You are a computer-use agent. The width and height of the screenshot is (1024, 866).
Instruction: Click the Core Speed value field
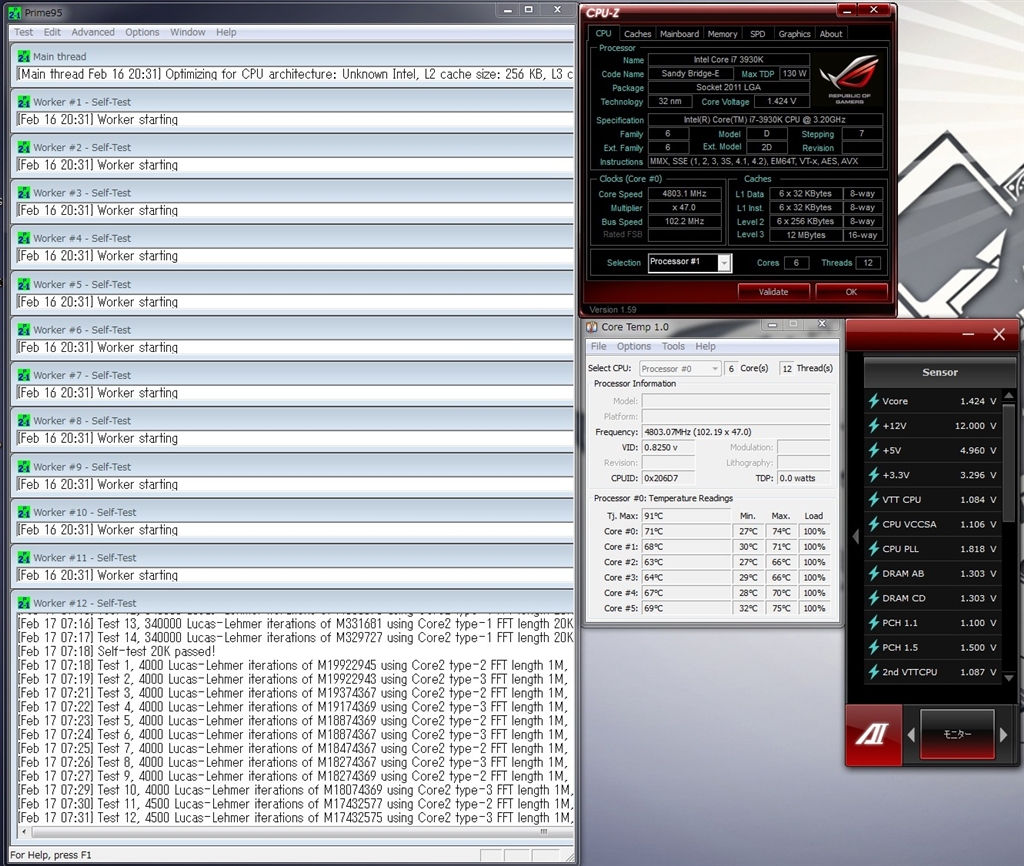coord(684,194)
